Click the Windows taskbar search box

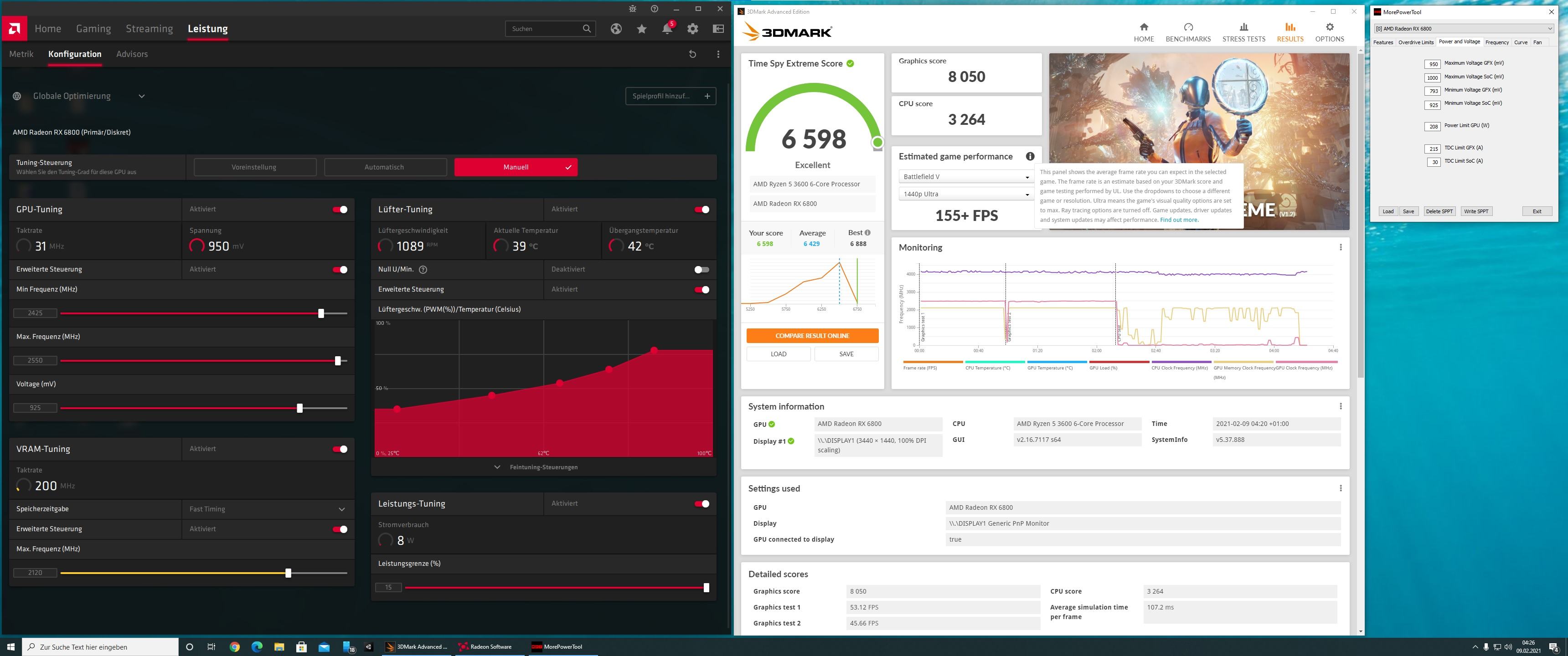point(100,647)
